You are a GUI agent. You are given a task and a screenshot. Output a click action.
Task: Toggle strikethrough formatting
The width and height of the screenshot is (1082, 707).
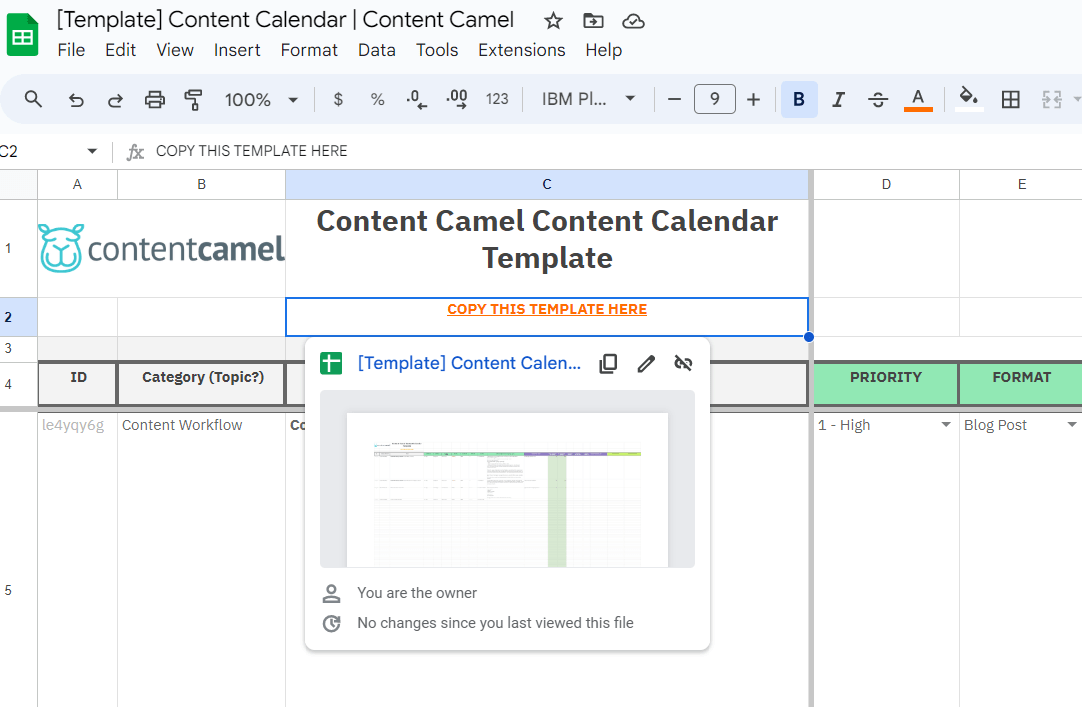click(878, 100)
